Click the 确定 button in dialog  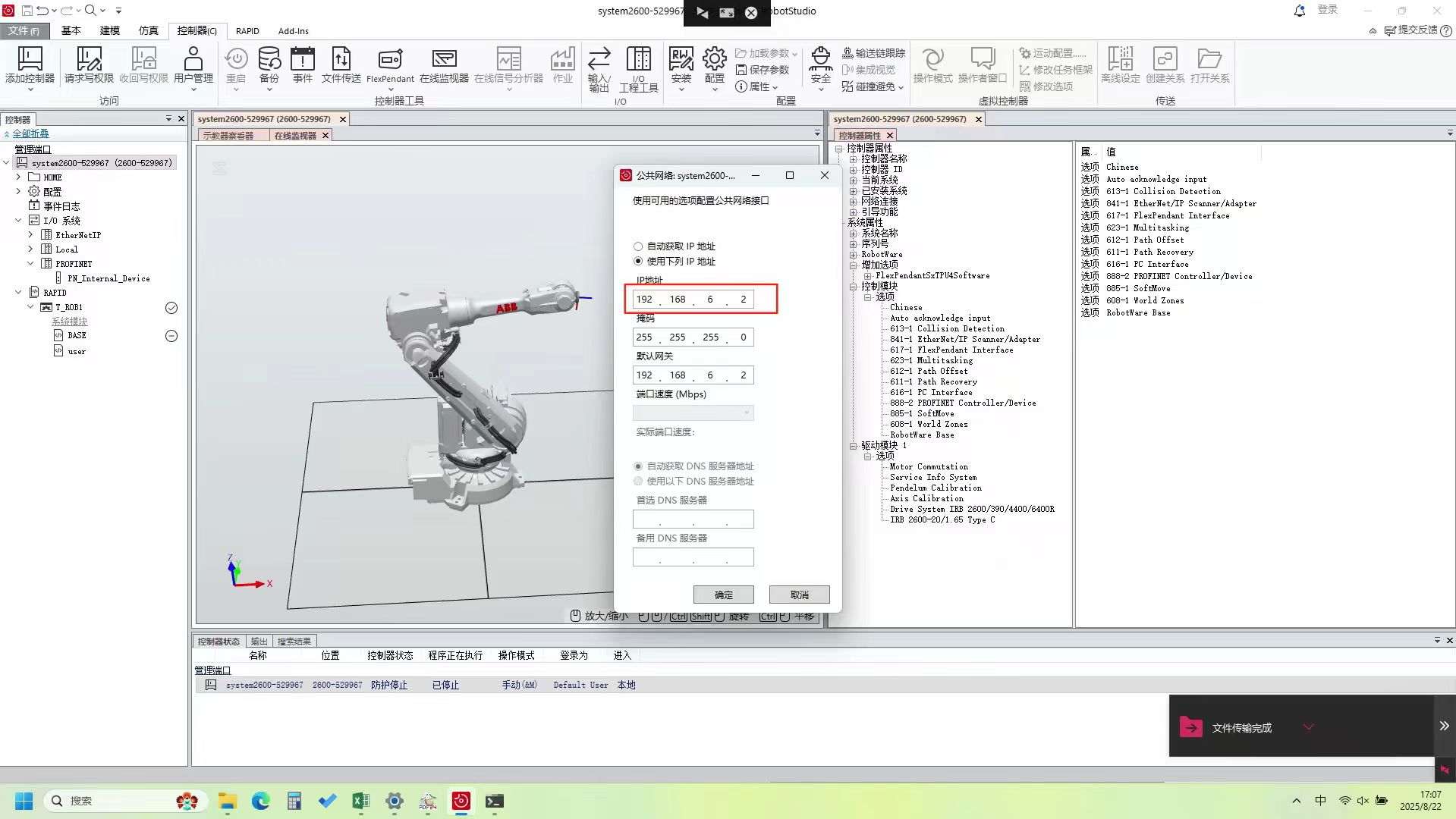tap(723, 595)
